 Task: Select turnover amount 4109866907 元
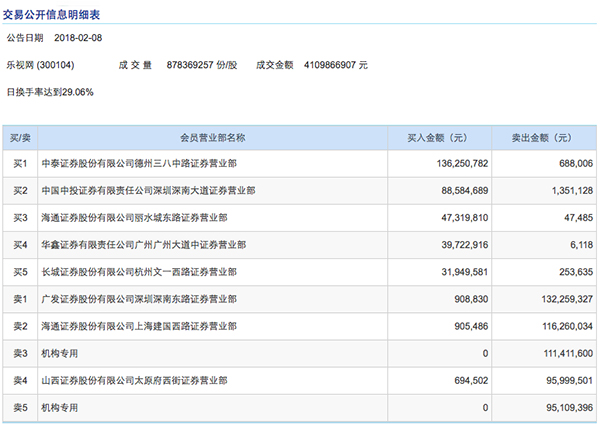pos(336,65)
